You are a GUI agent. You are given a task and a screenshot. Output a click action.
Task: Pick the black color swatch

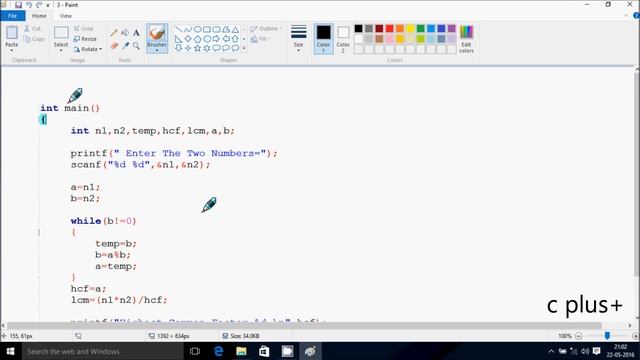coord(358,28)
